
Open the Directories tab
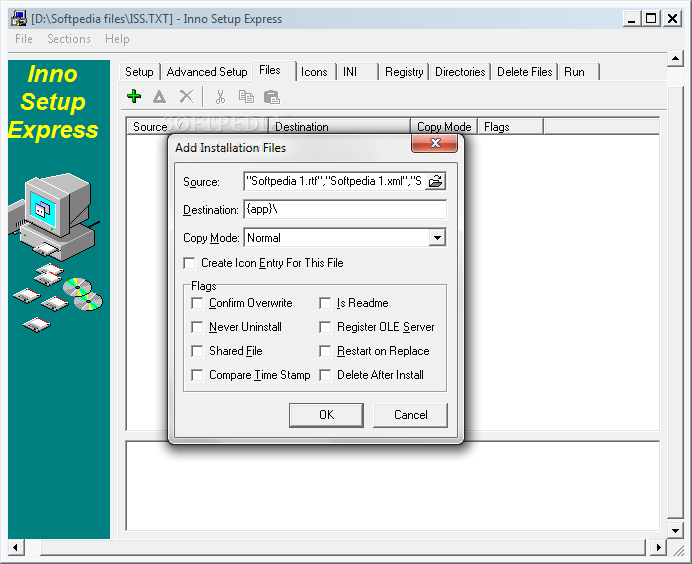tap(460, 72)
